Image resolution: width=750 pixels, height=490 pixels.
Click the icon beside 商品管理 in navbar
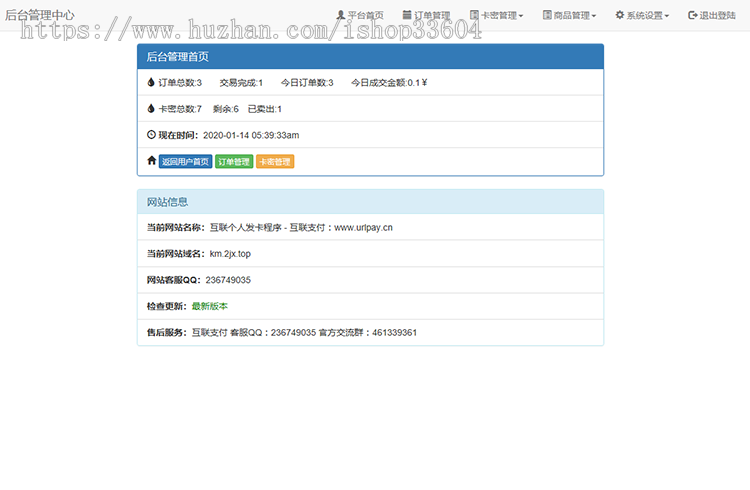click(x=547, y=15)
